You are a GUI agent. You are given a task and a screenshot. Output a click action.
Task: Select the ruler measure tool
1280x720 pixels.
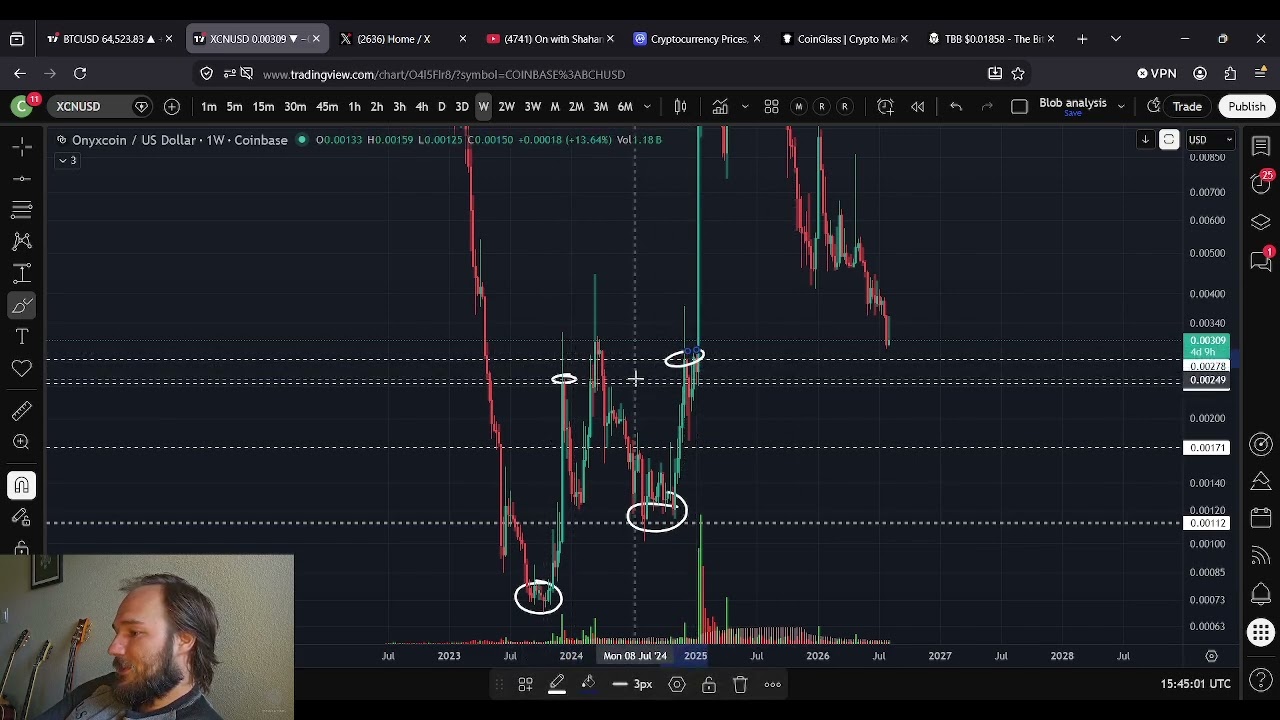[21, 411]
